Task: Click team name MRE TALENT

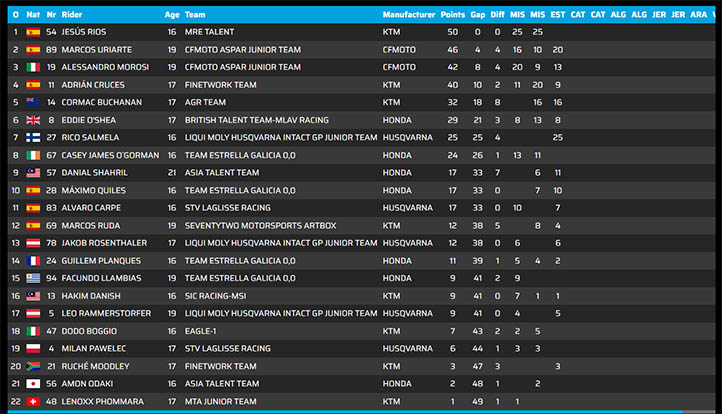Action: pos(210,32)
